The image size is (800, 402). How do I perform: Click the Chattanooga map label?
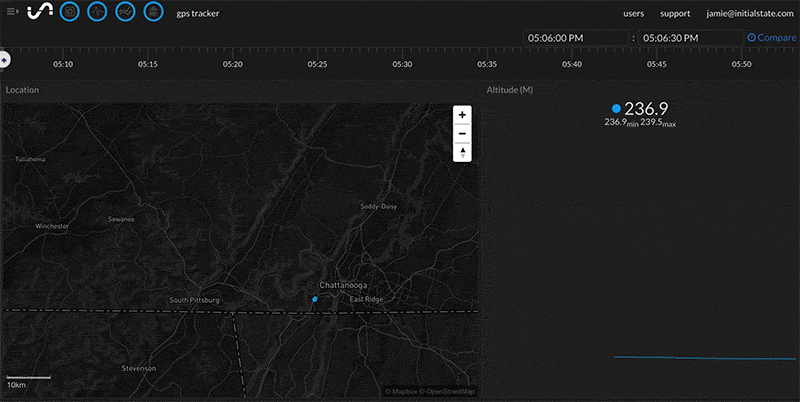coord(343,285)
